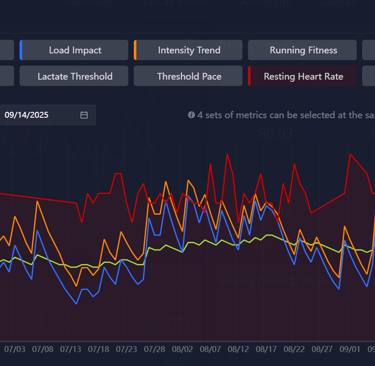This screenshot has height=366, width=375.
Task: Select the 08/12 axis date label
Action: tap(238, 349)
